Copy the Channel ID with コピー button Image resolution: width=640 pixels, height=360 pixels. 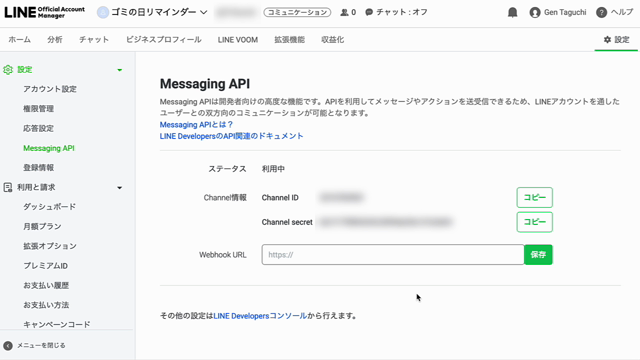click(534, 198)
